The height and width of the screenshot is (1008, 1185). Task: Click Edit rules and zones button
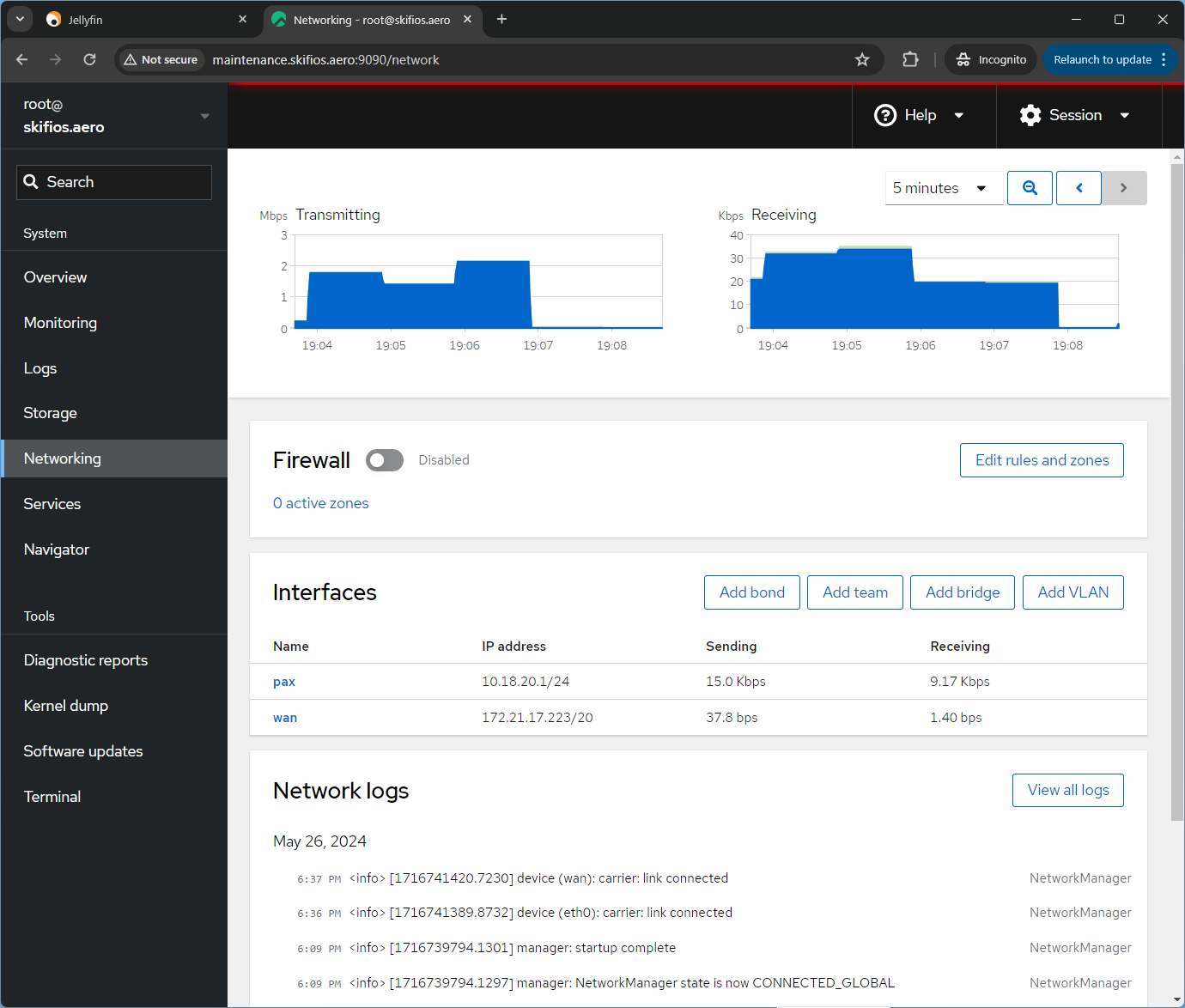pos(1042,460)
